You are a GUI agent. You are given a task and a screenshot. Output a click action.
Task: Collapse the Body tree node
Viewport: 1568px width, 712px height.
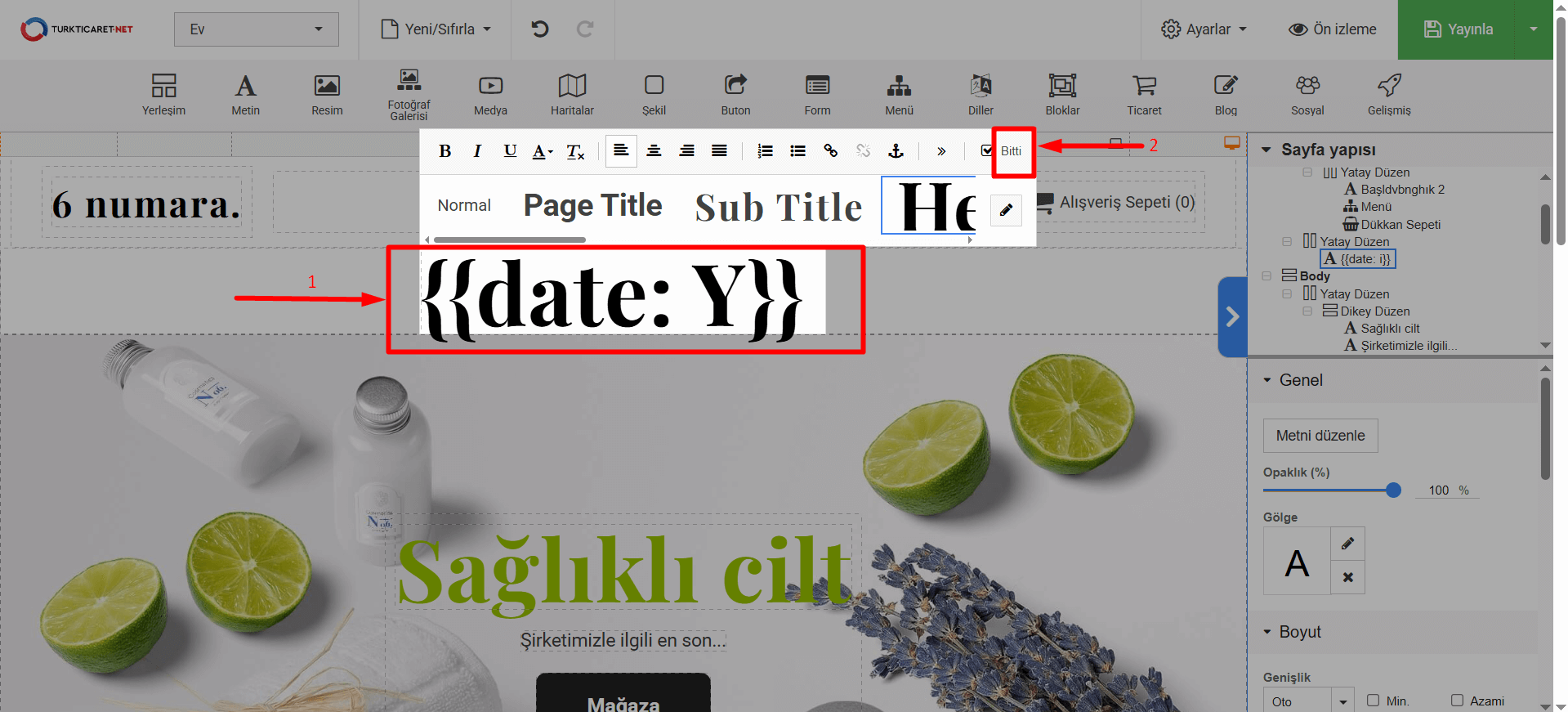coord(1266,276)
